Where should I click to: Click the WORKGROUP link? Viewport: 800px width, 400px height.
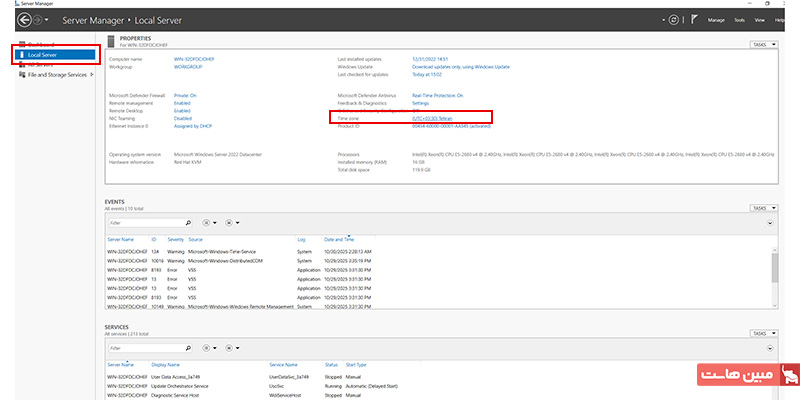(190, 67)
